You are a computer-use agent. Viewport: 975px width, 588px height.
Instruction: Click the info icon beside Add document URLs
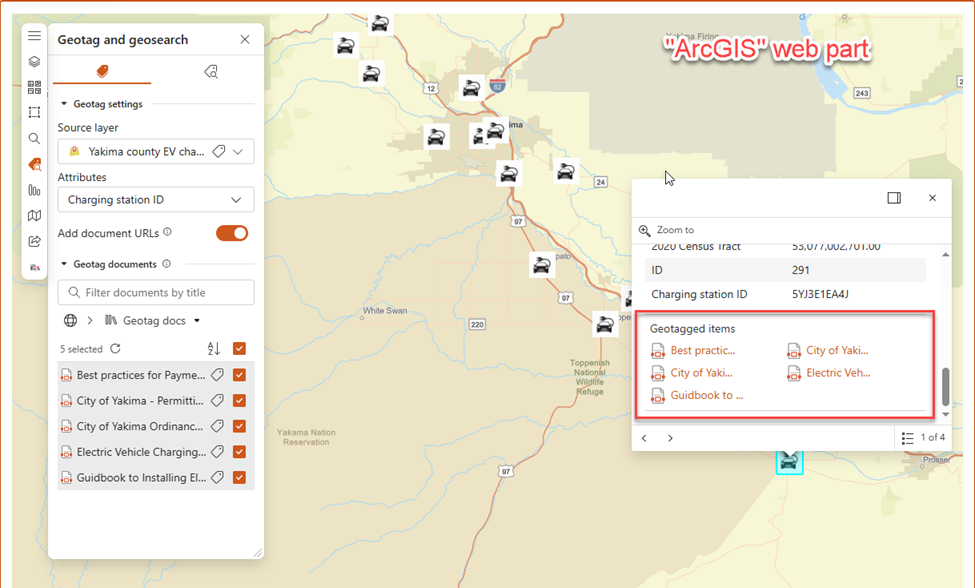pyautogui.click(x=167, y=232)
